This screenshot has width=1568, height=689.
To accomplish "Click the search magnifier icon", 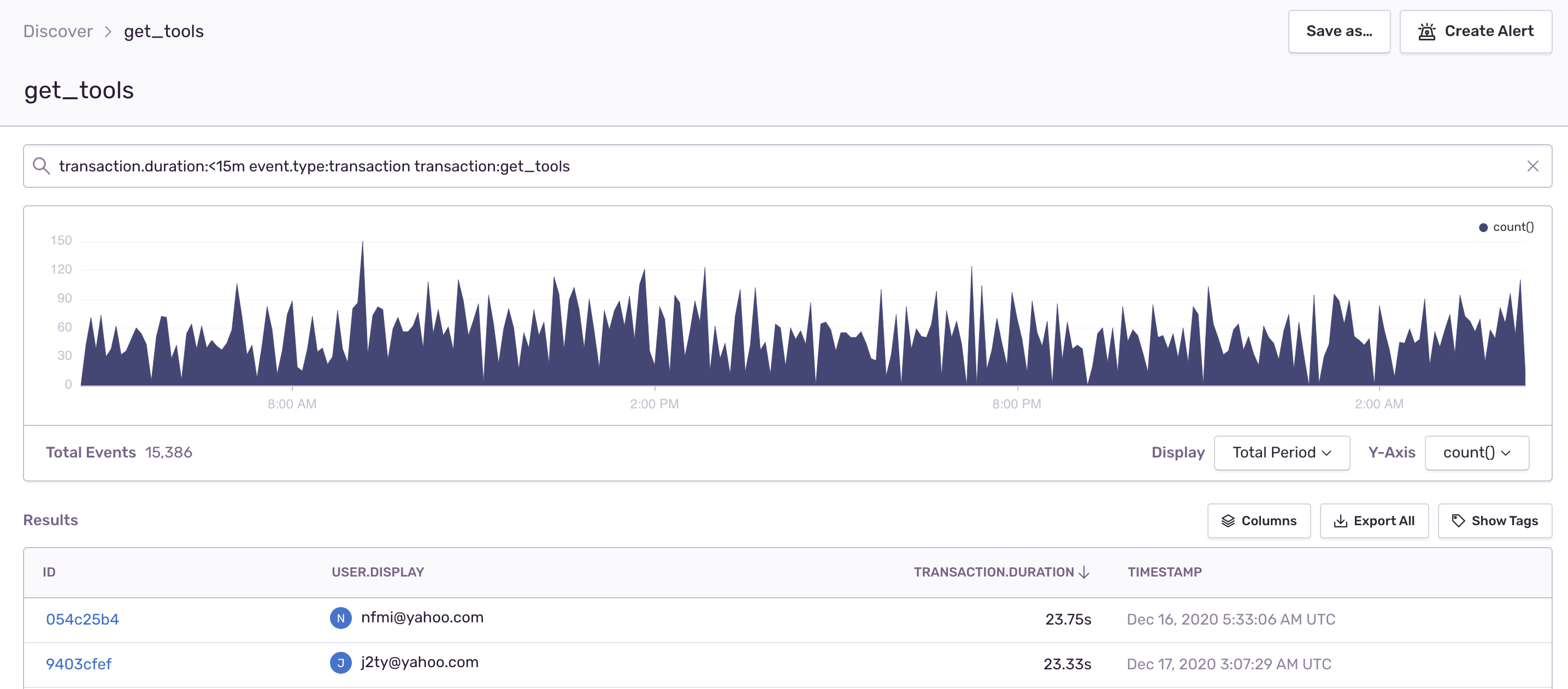I will pos(41,165).
